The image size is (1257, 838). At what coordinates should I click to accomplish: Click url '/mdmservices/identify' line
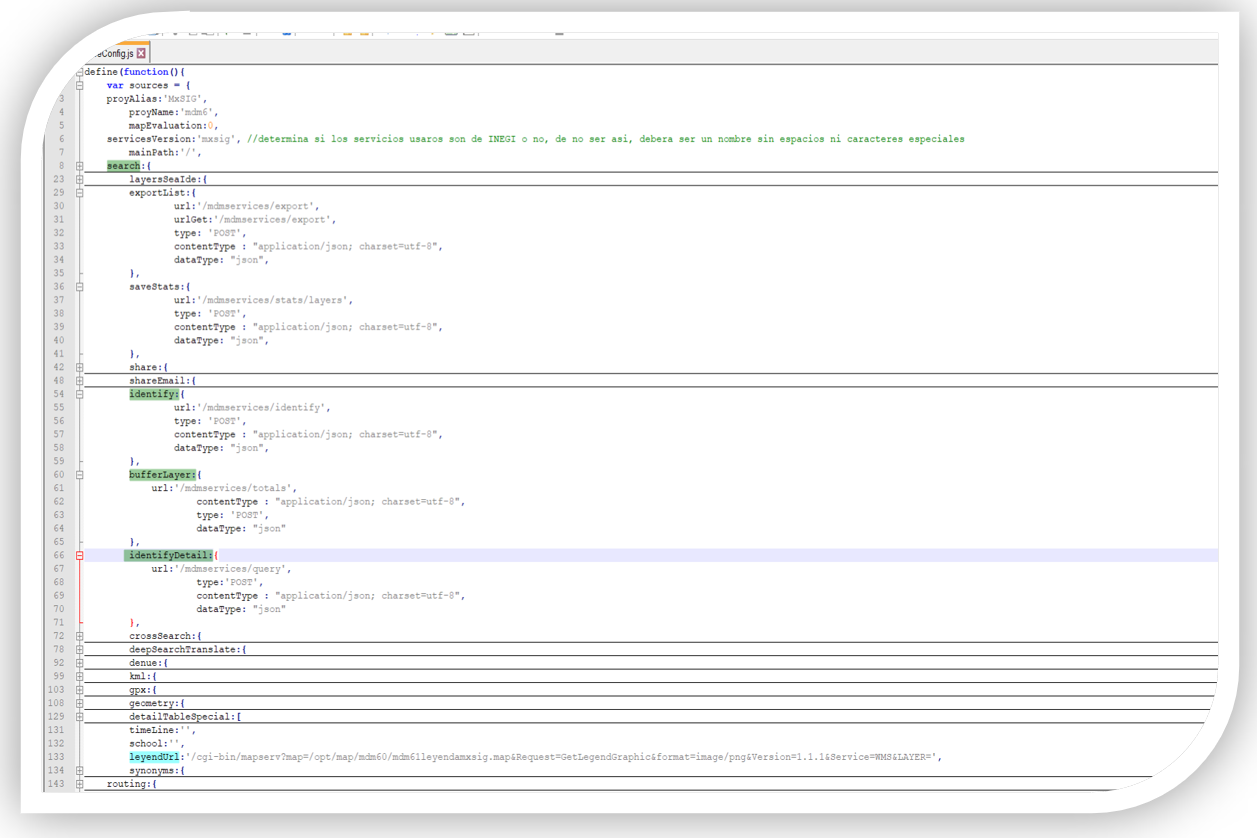tap(252, 408)
